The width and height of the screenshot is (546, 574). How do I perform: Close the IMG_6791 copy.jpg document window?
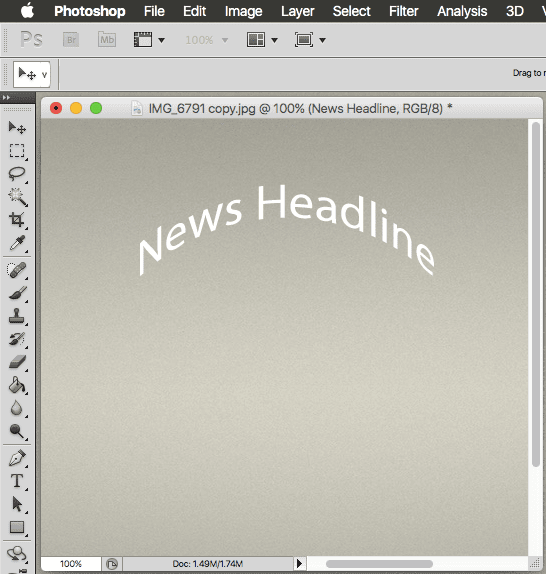click(56, 108)
